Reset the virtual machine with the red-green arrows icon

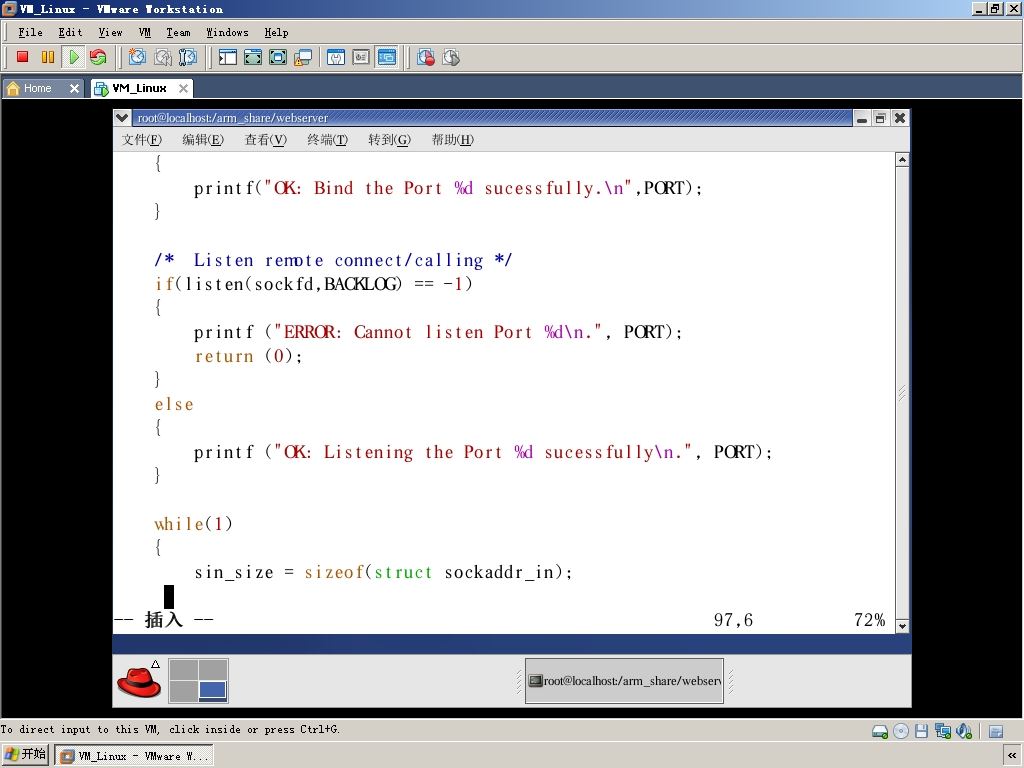click(98, 57)
